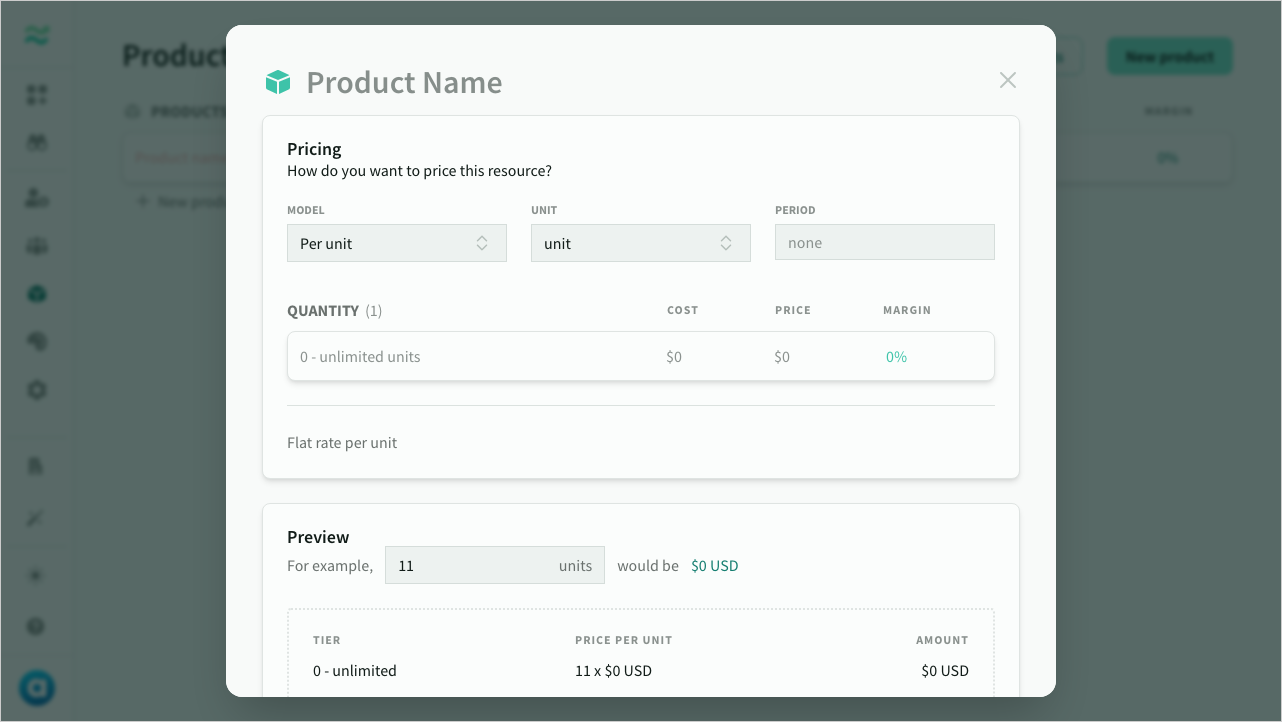1282x722 pixels.
Task: Click the green 0% margin value
Action: pos(896,357)
